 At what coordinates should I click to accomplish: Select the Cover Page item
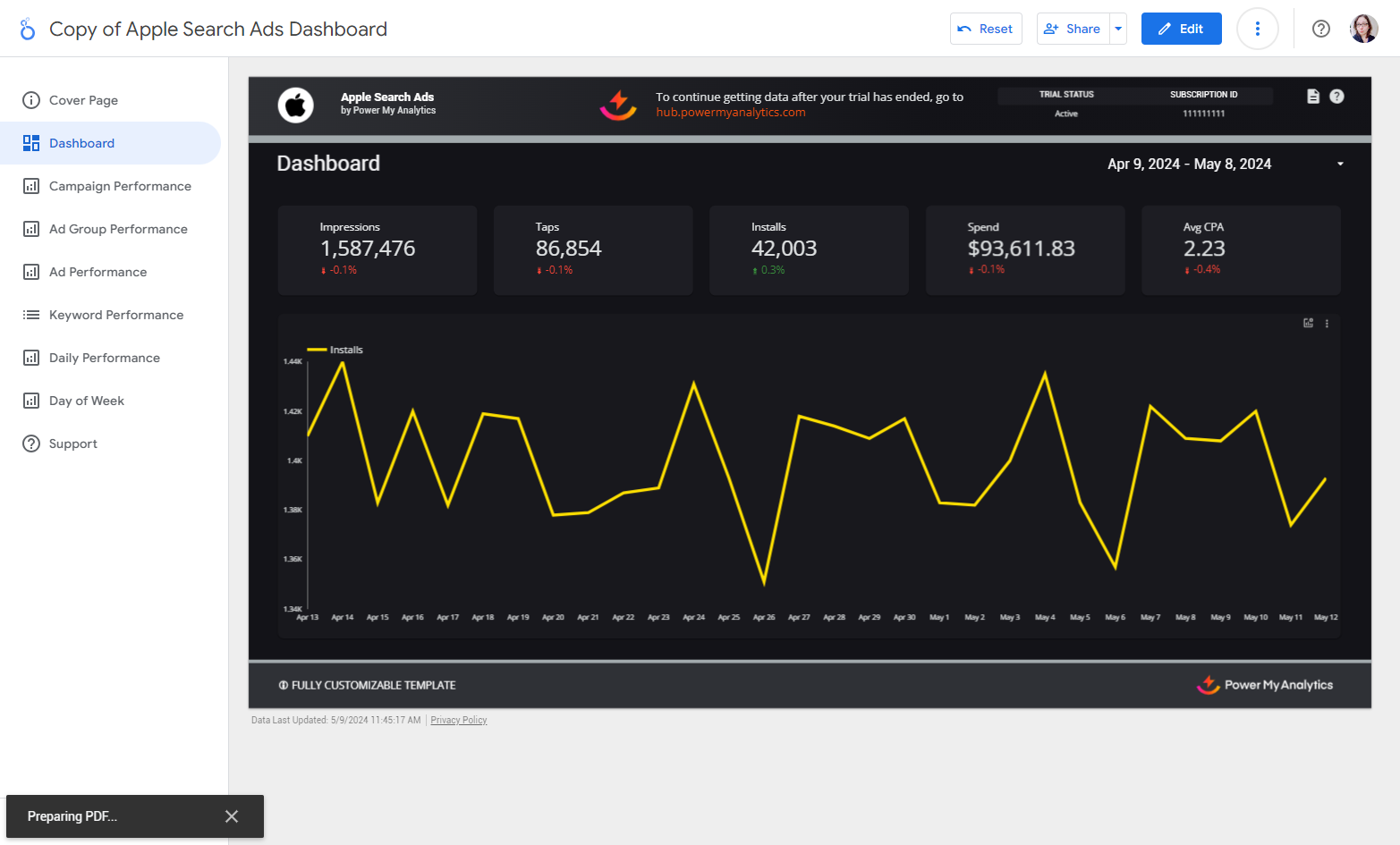83,100
